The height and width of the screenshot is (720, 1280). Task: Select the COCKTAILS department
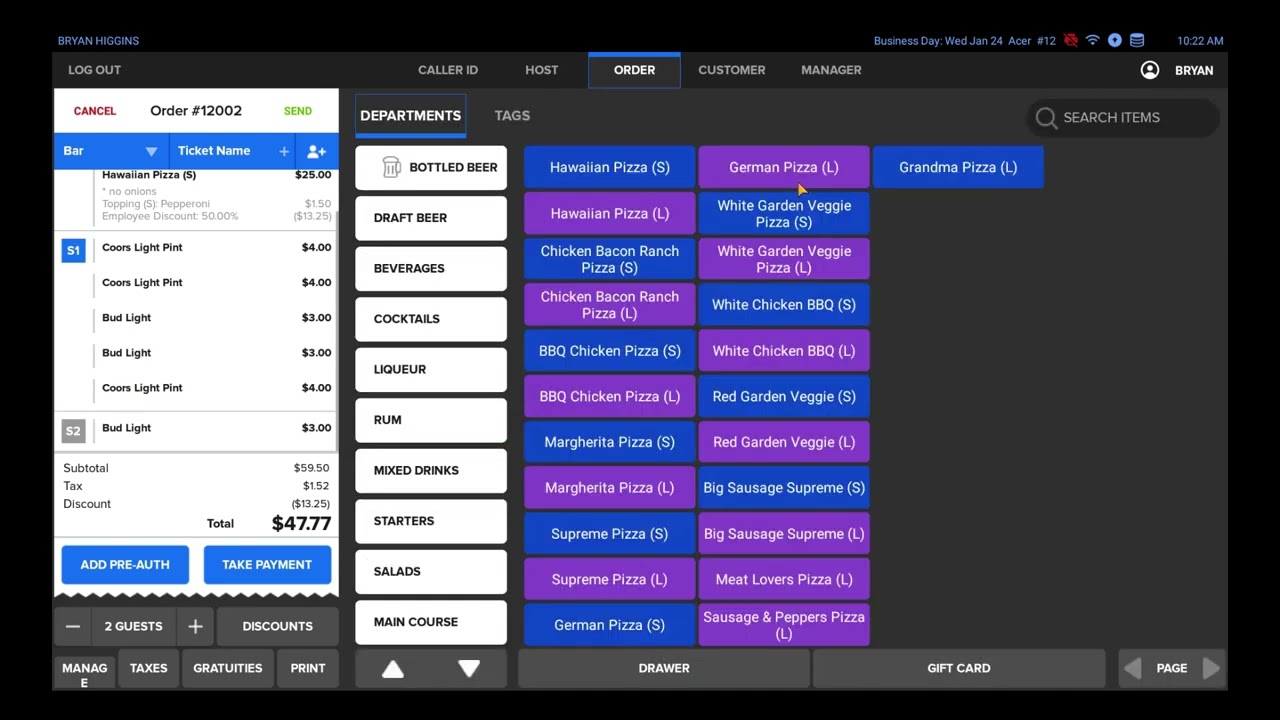pyautogui.click(x=431, y=319)
